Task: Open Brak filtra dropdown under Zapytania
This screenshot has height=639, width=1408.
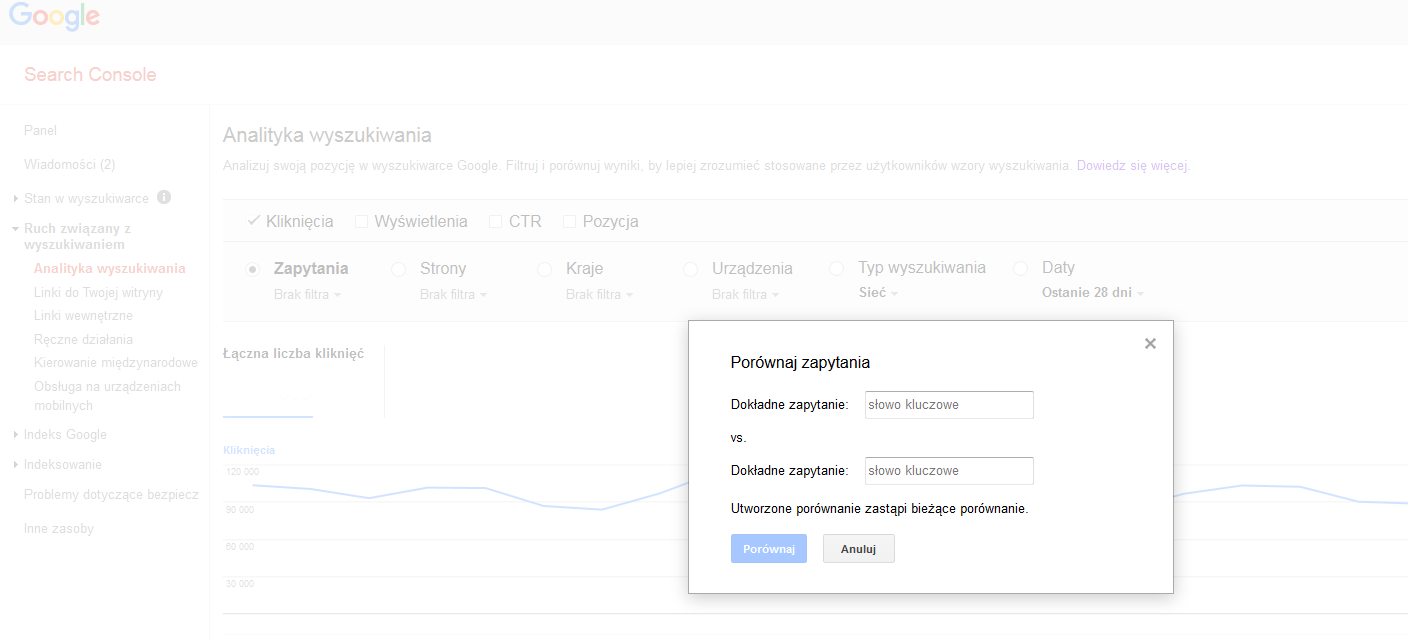Action: (308, 295)
